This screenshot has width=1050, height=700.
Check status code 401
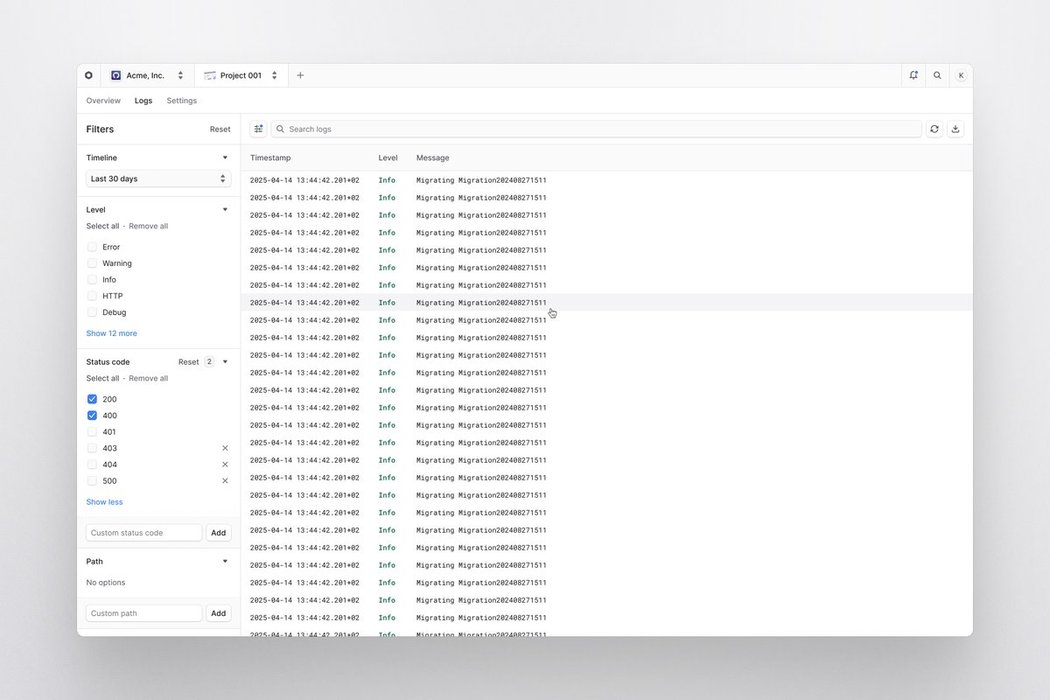[92, 432]
